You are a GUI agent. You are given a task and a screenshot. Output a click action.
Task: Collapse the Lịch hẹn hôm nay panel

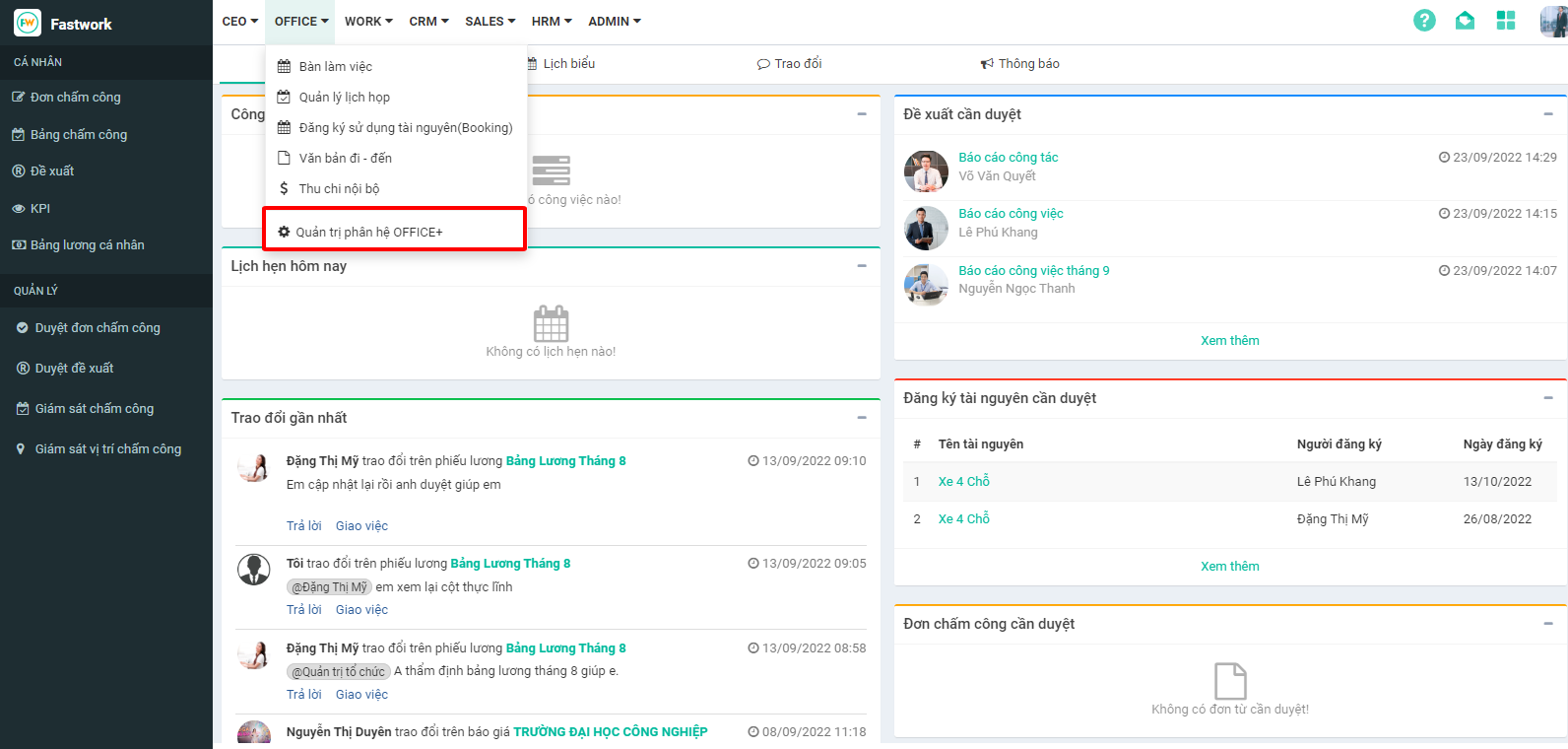(x=861, y=266)
